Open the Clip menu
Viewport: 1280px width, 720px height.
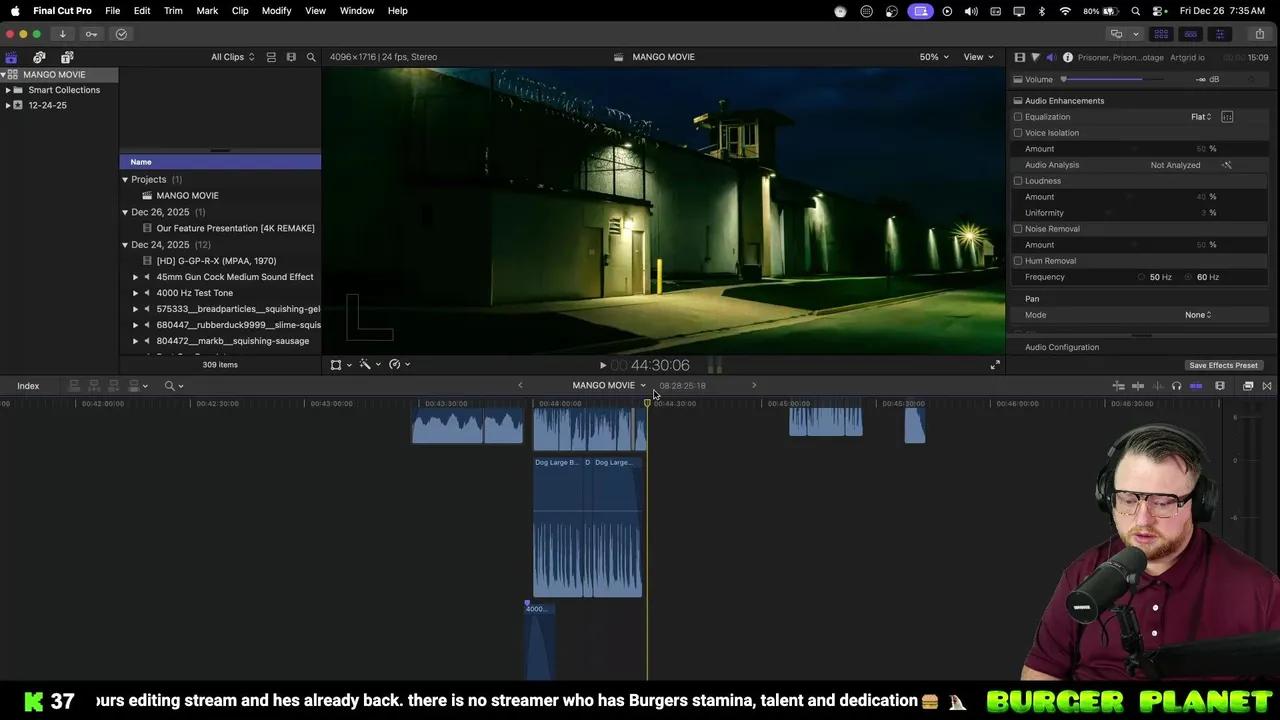pyautogui.click(x=240, y=10)
